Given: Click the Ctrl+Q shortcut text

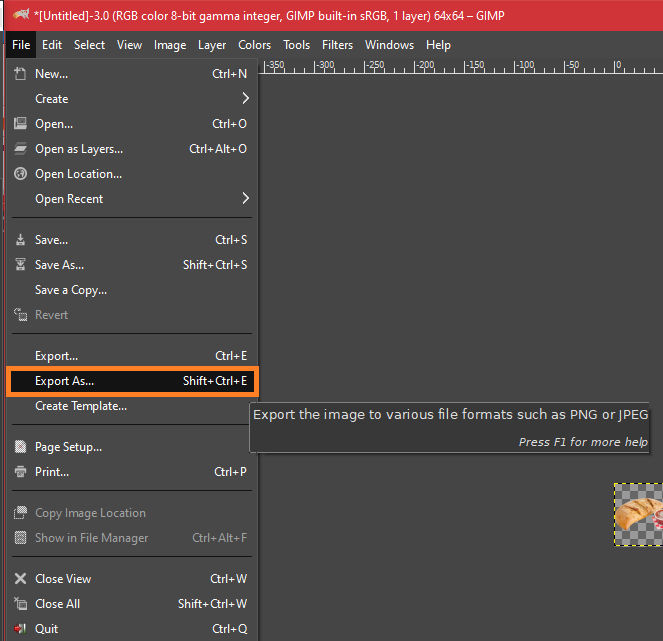Looking at the screenshot, I should coord(230,628).
